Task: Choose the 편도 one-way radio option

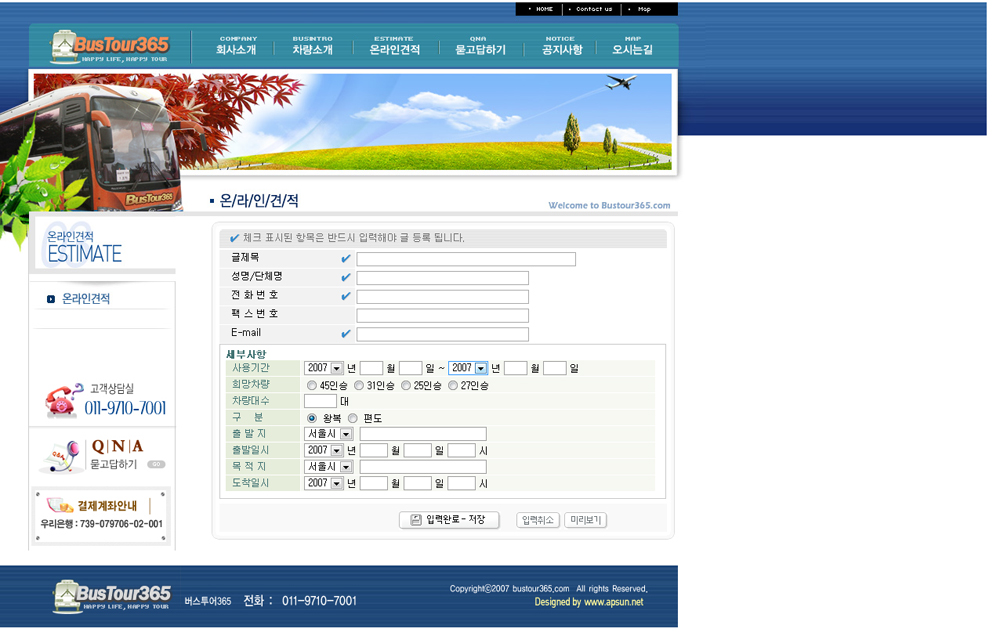Action: click(352, 418)
